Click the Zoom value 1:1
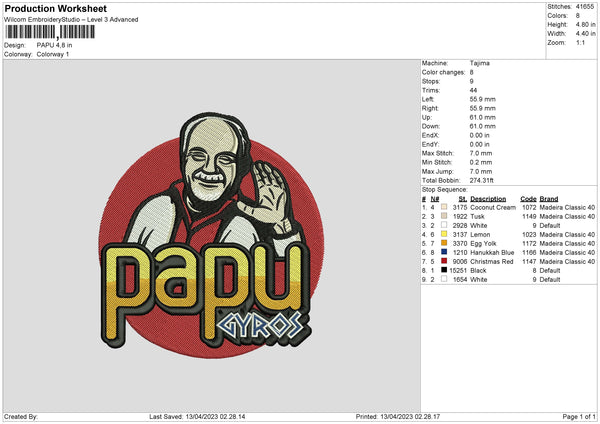The image size is (600, 424). pyautogui.click(x=580, y=42)
